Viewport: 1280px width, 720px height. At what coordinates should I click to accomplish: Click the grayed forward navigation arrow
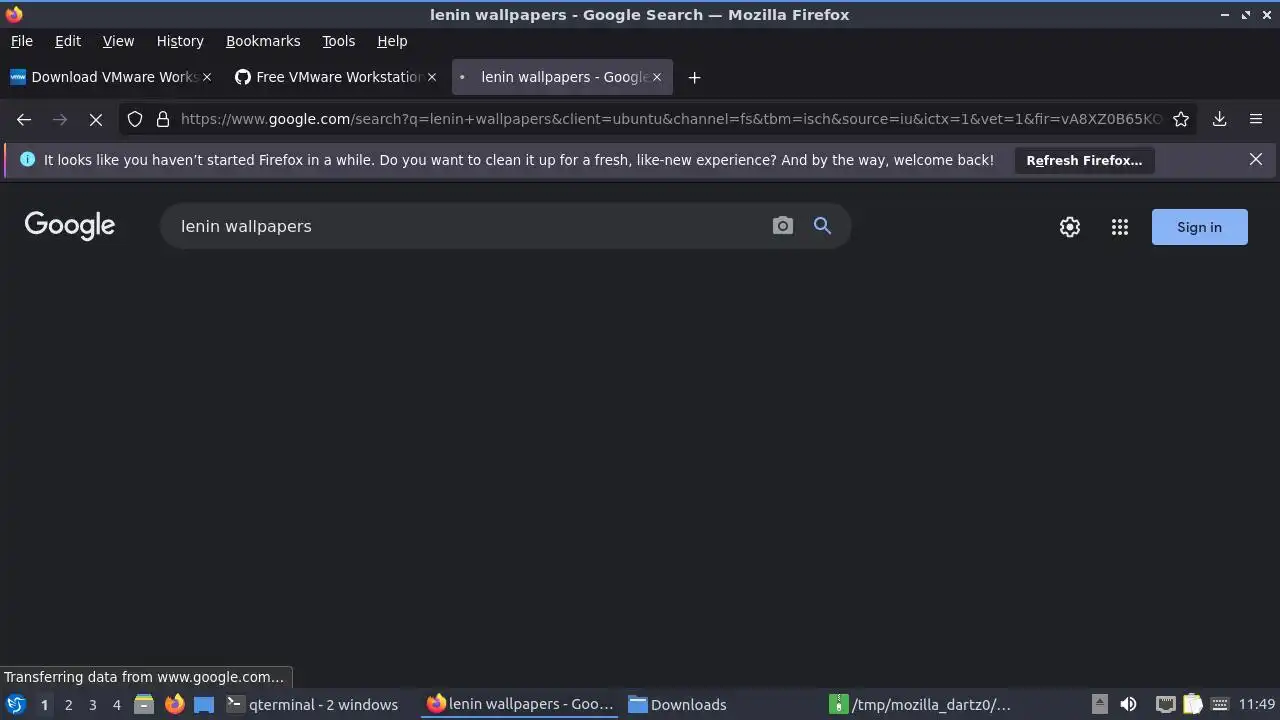[60, 119]
